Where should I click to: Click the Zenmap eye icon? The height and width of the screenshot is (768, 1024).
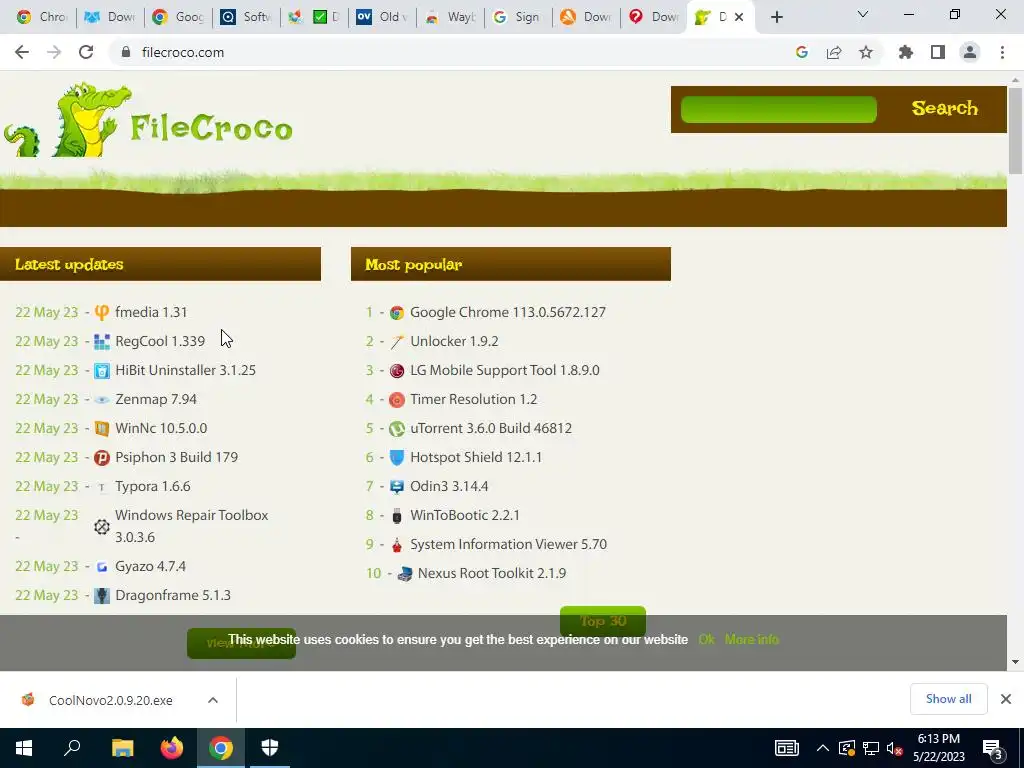pos(102,400)
